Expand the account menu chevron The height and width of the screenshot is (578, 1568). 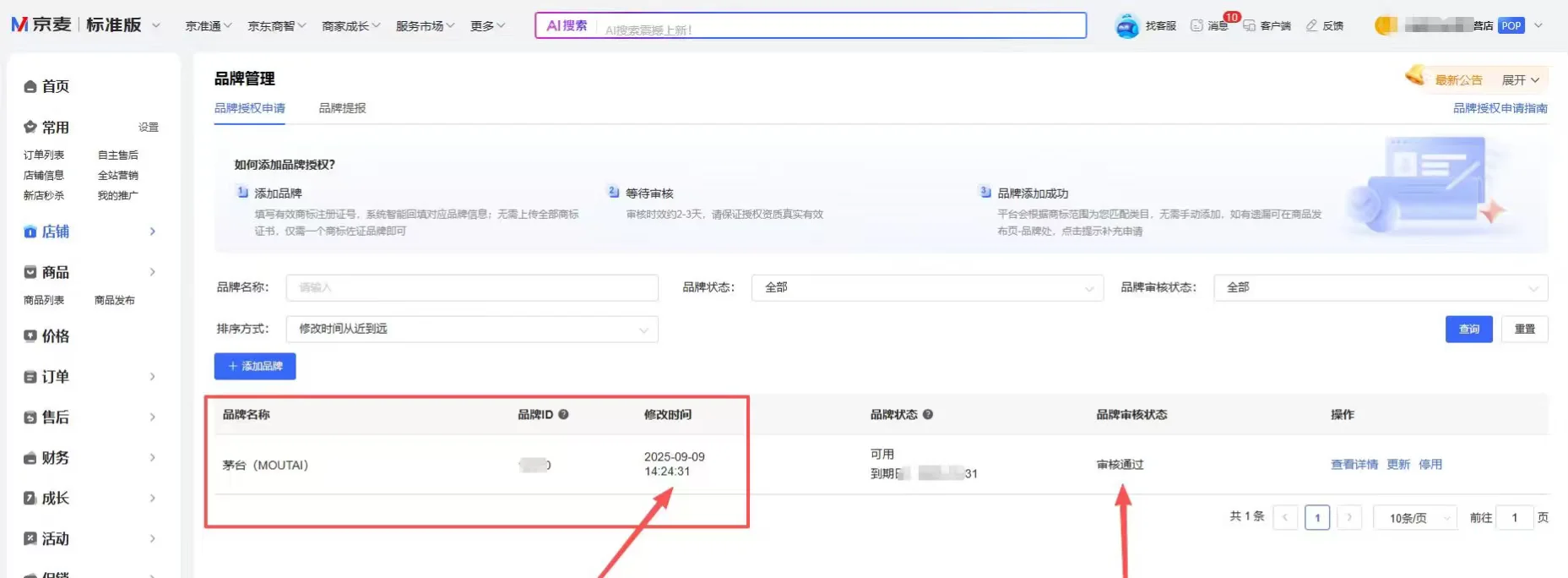pyautogui.click(x=1538, y=26)
